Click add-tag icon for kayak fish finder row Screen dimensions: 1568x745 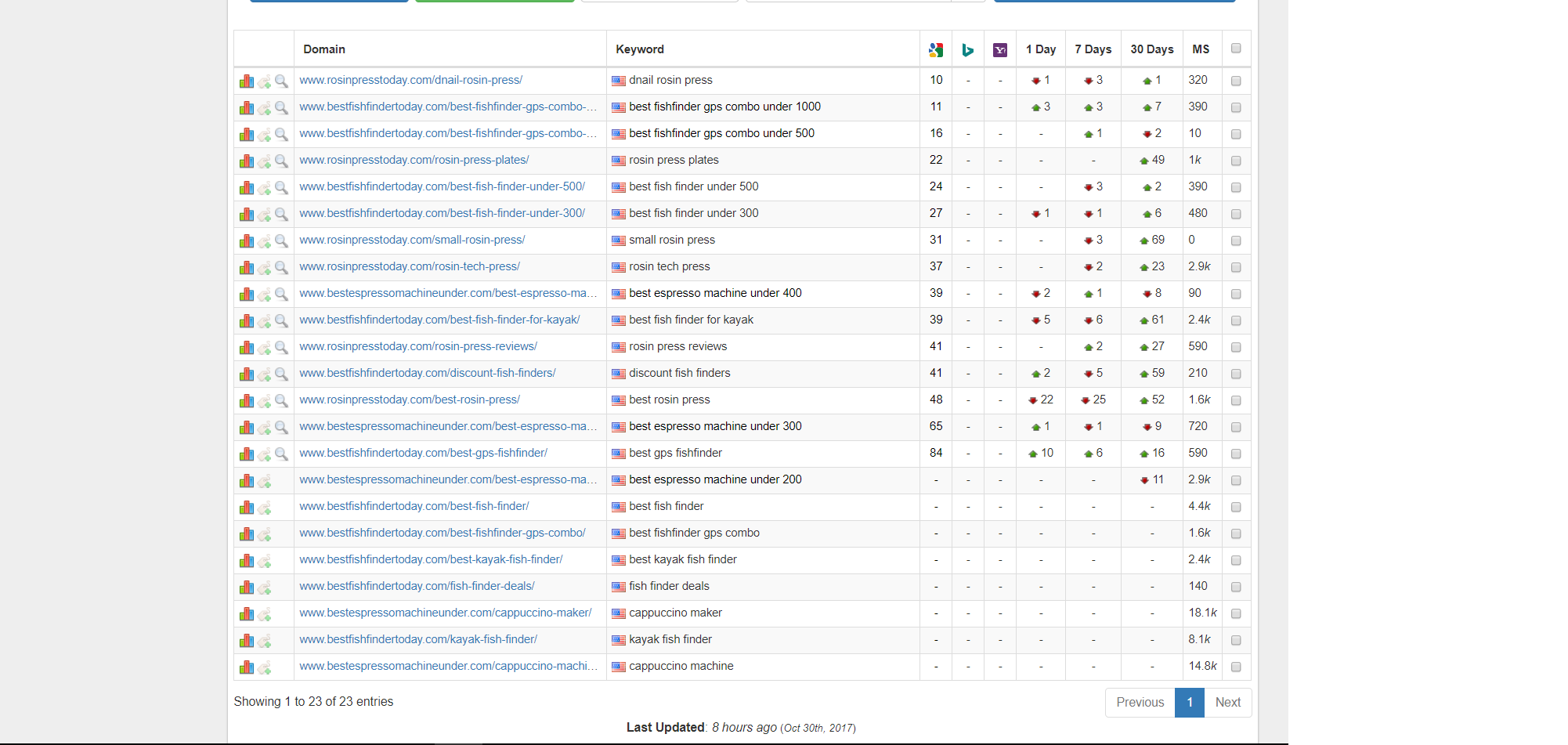[x=265, y=640]
